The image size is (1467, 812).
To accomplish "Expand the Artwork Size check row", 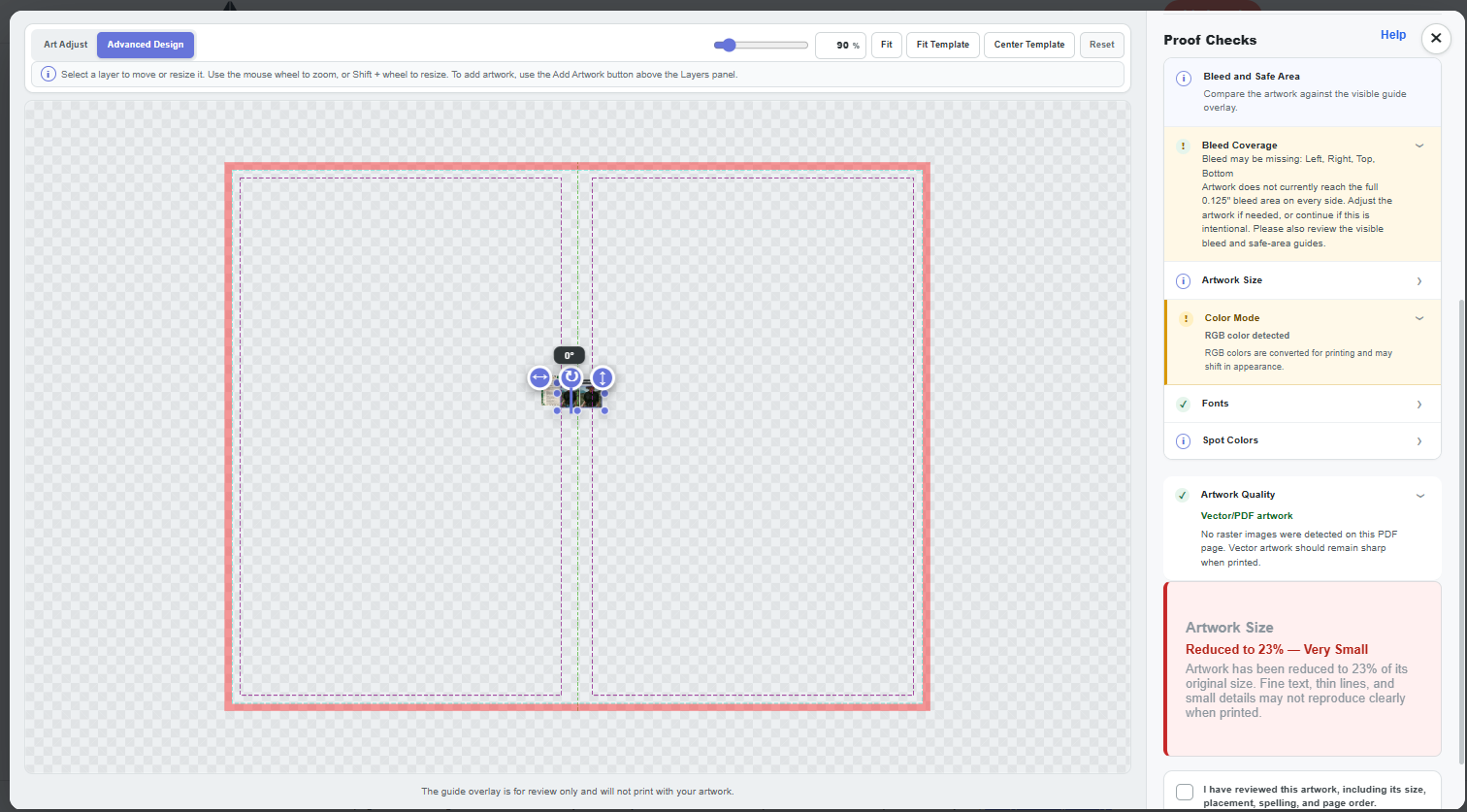I will pos(1419,281).
